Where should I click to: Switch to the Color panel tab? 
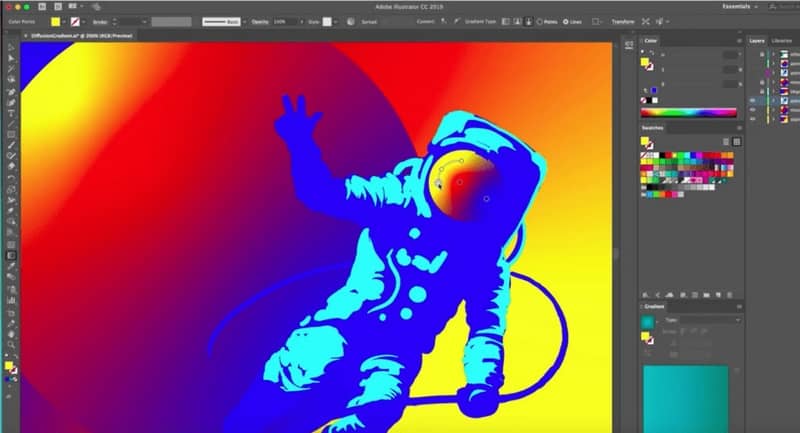pyautogui.click(x=651, y=41)
